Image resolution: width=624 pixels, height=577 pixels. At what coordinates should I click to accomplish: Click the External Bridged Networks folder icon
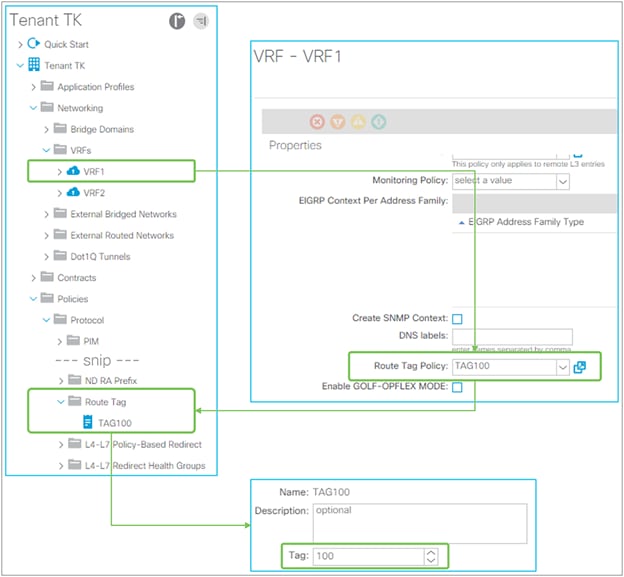point(60,213)
